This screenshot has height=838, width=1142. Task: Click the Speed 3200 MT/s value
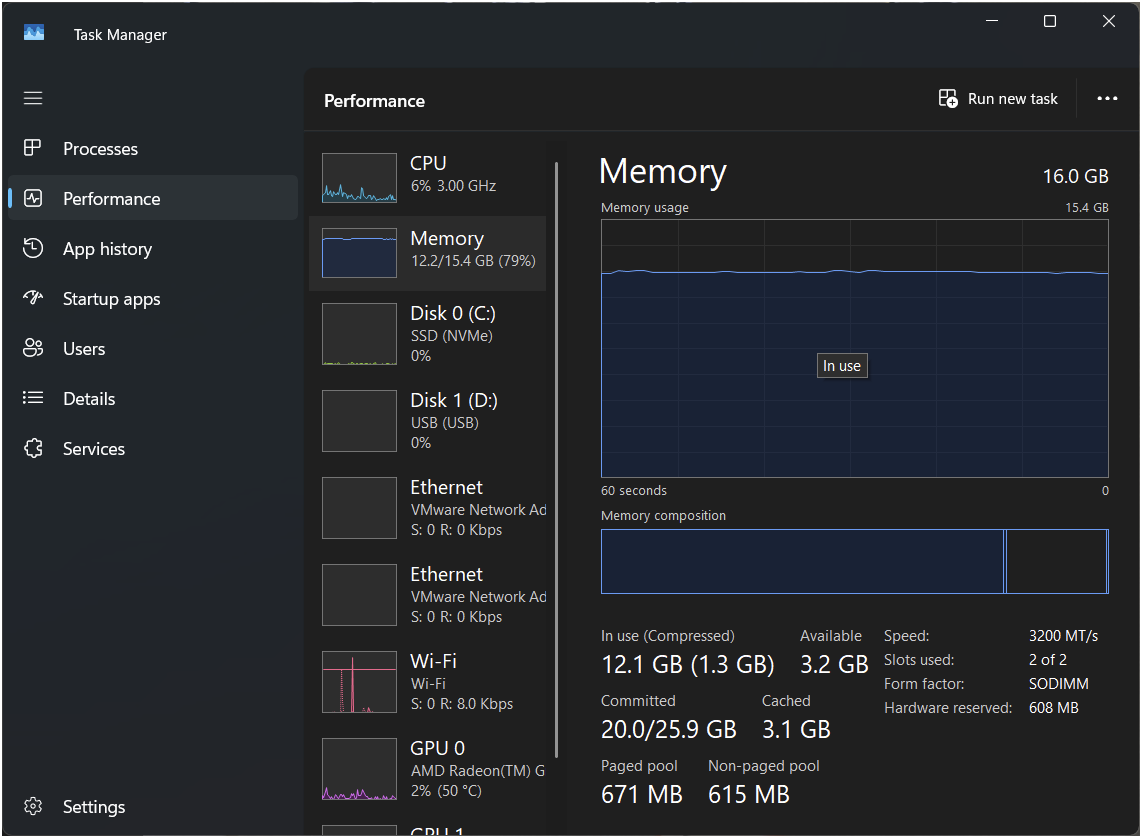click(x=1063, y=636)
